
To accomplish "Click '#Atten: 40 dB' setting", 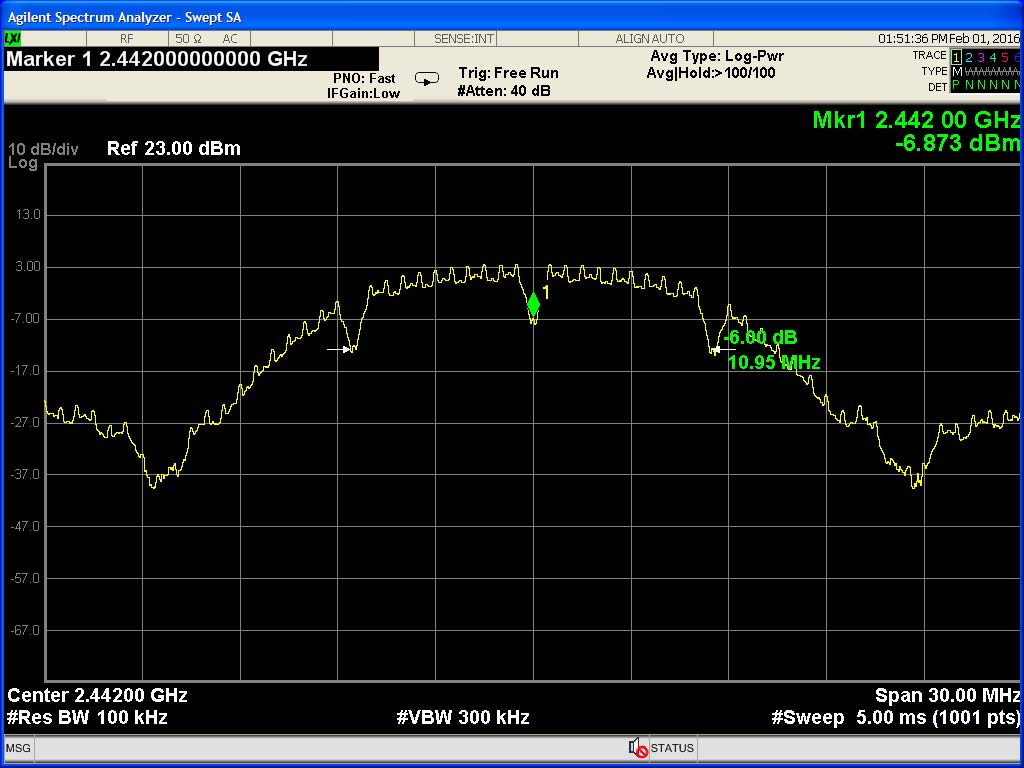I will (504, 91).
